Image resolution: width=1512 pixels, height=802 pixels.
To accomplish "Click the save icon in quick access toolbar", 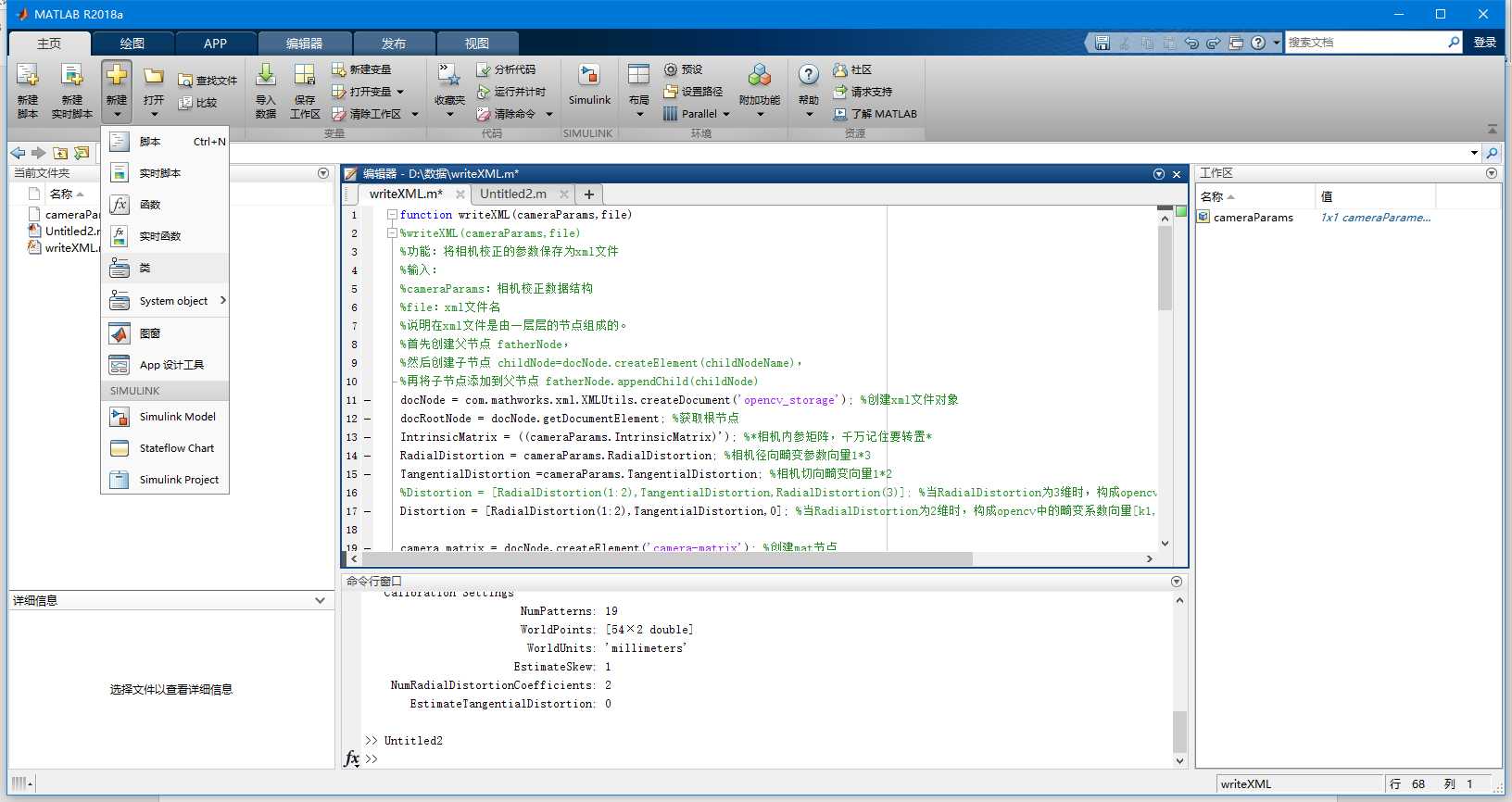I will coord(1102,43).
